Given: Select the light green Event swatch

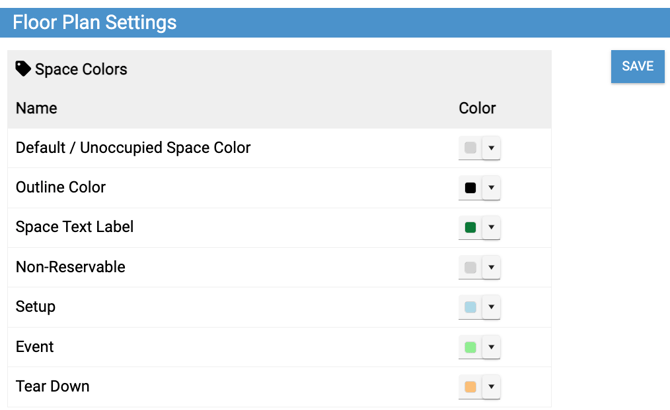Looking at the screenshot, I should pos(470,347).
